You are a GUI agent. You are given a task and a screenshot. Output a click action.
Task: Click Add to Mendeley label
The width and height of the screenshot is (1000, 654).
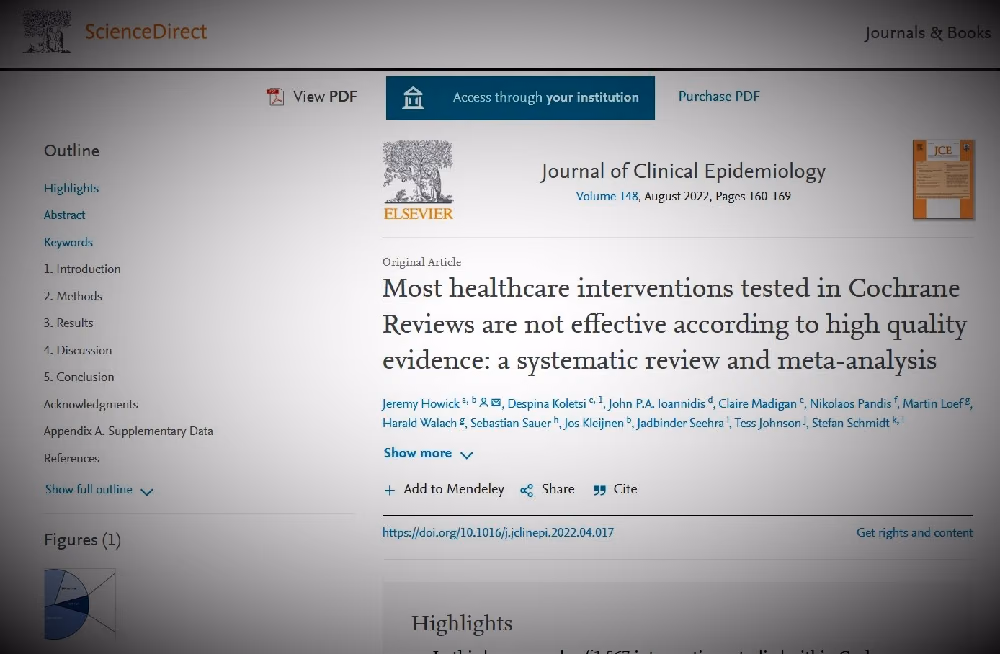click(453, 489)
